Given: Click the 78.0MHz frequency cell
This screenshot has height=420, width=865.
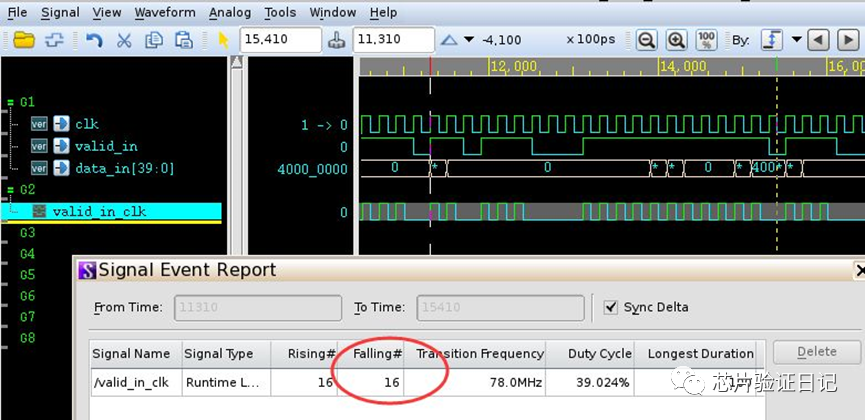Looking at the screenshot, I should [x=475, y=382].
